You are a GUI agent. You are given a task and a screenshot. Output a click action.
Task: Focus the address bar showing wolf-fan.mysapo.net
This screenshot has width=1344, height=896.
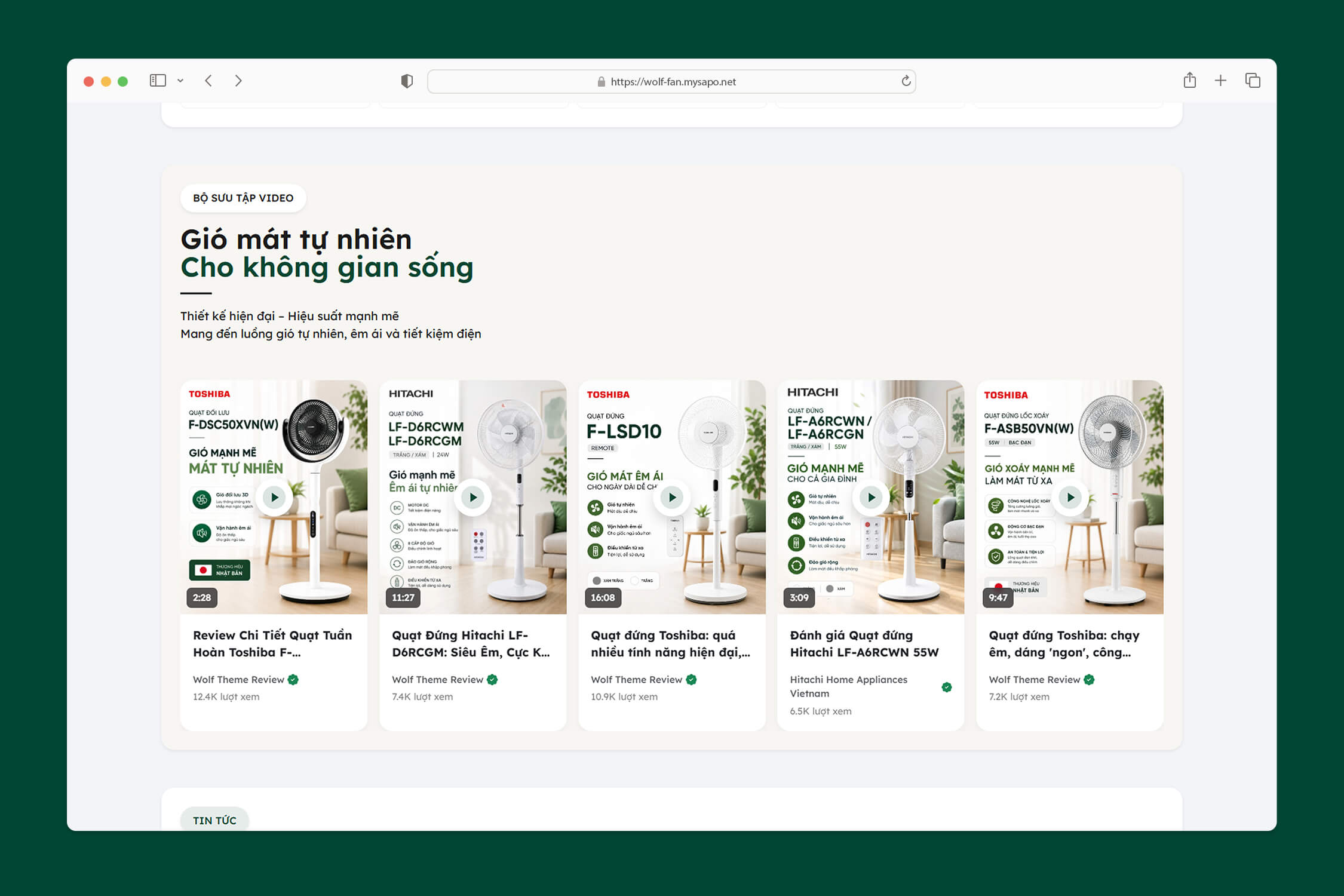pyautogui.click(x=671, y=81)
